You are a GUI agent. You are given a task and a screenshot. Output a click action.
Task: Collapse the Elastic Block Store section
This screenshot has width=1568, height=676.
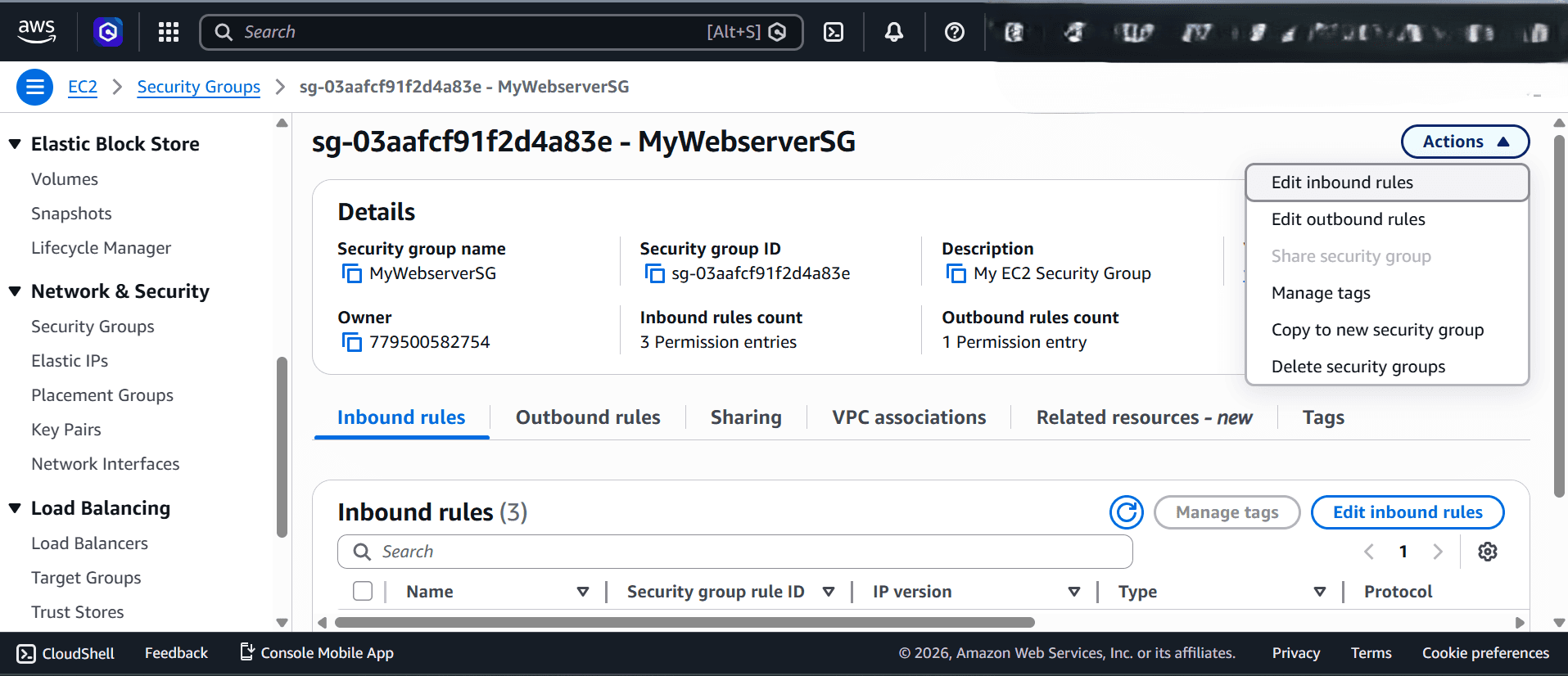[x=15, y=144]
